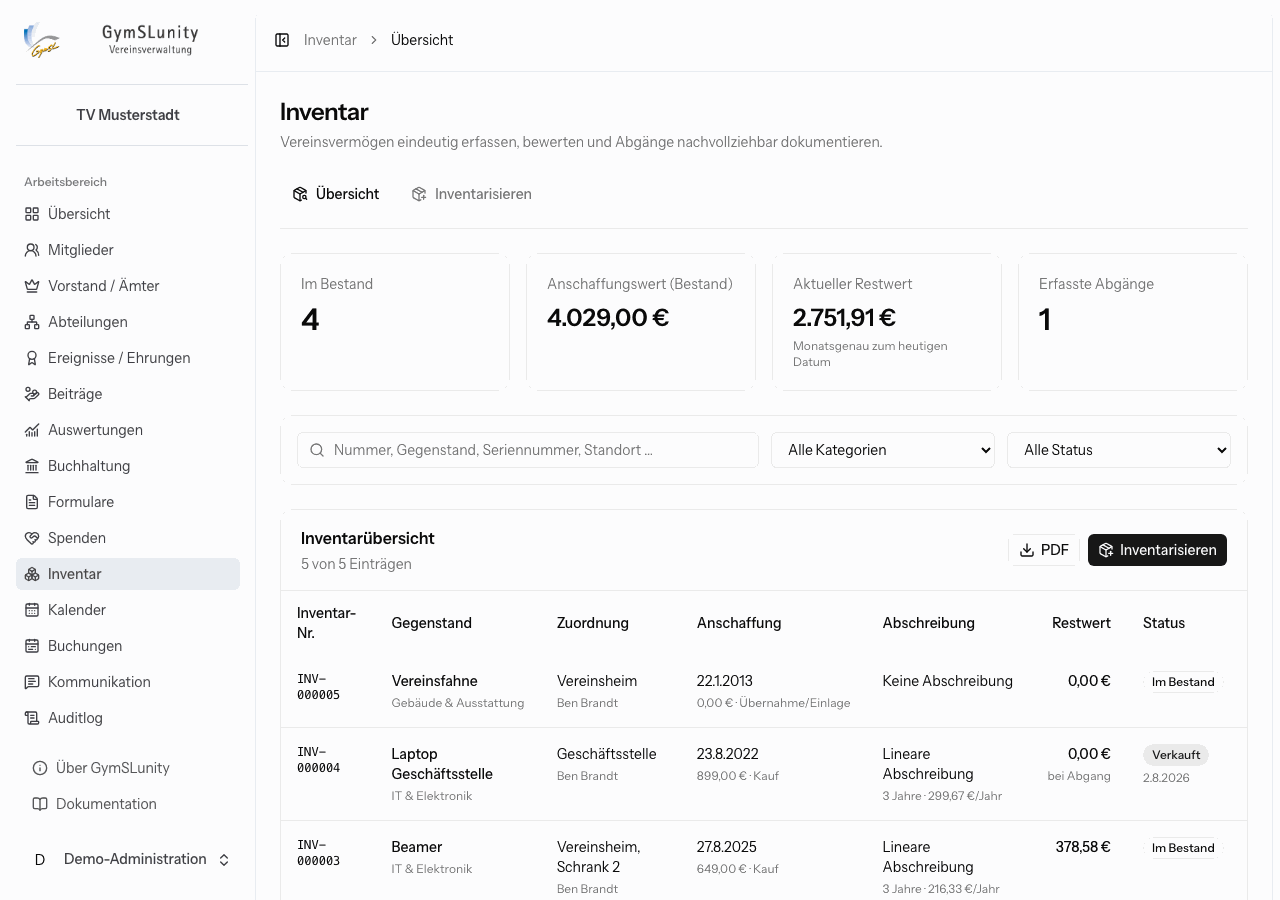The width and height of the screenshot is (1280, 900).
Task: Go to Buchhaltung section
Action: (x=128, y=466)
